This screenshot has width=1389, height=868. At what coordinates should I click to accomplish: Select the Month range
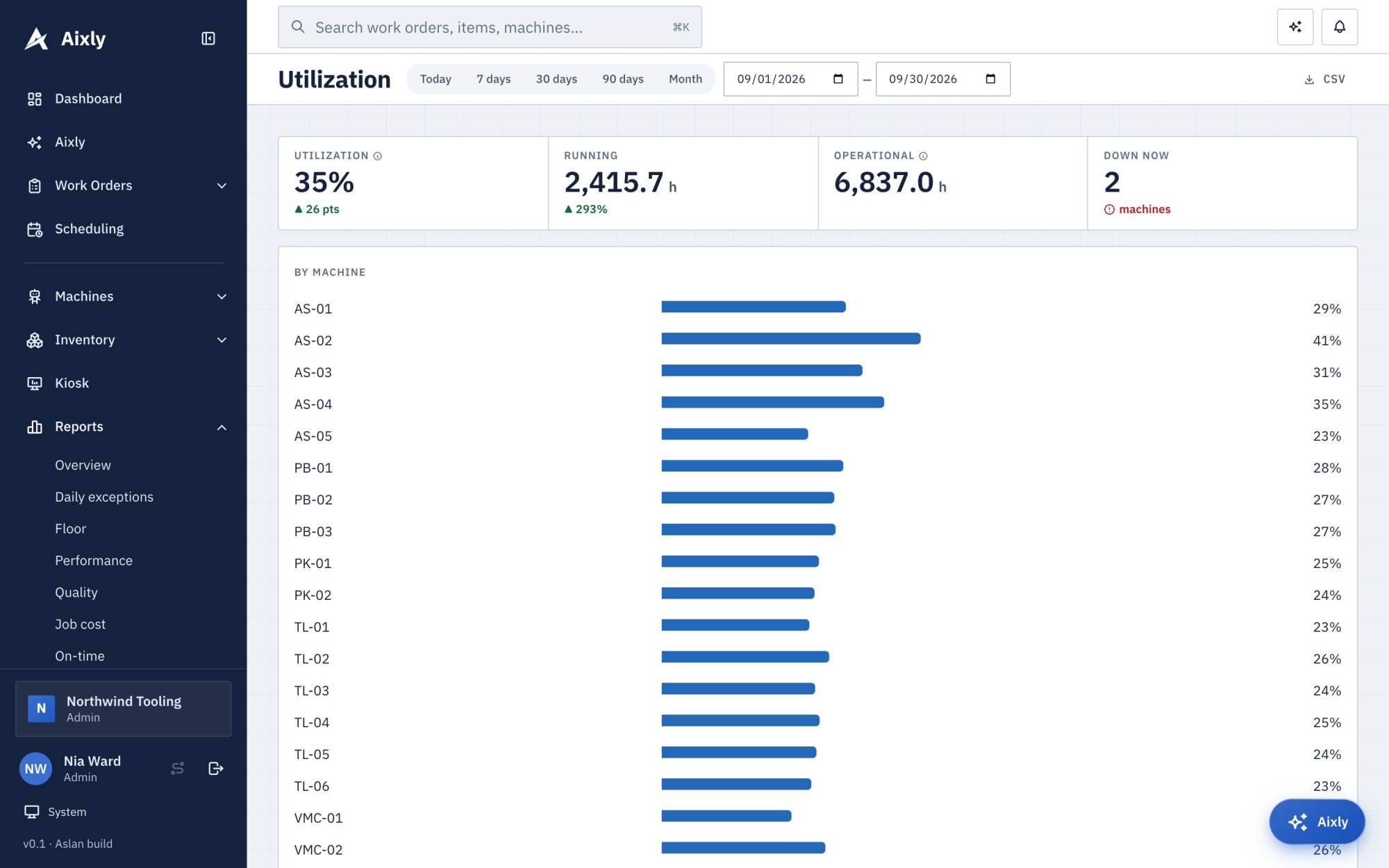pyautogui.click(x=685, y=79)
